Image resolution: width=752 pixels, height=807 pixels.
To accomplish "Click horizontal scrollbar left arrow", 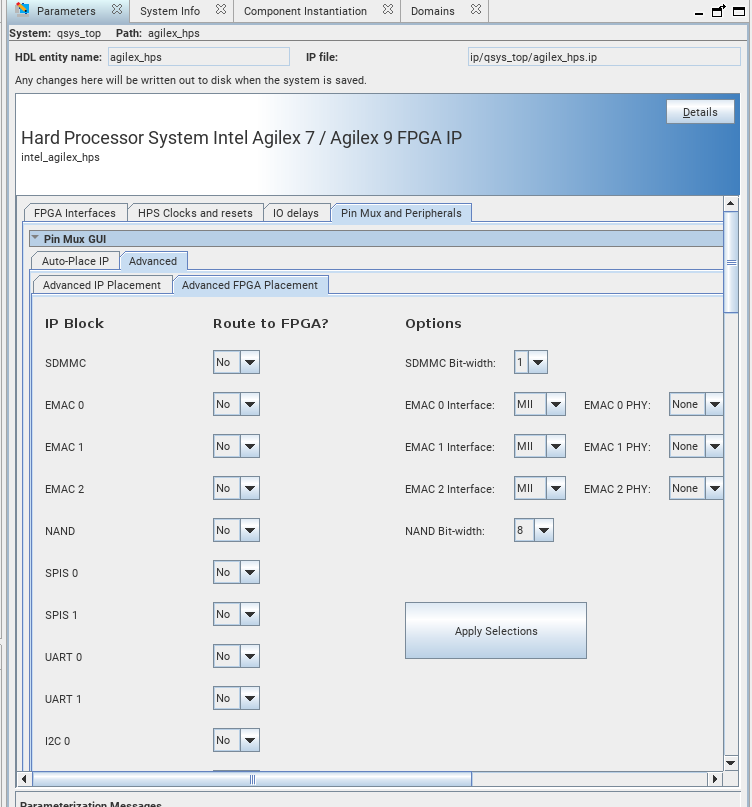I will click(x=24, y=779).
